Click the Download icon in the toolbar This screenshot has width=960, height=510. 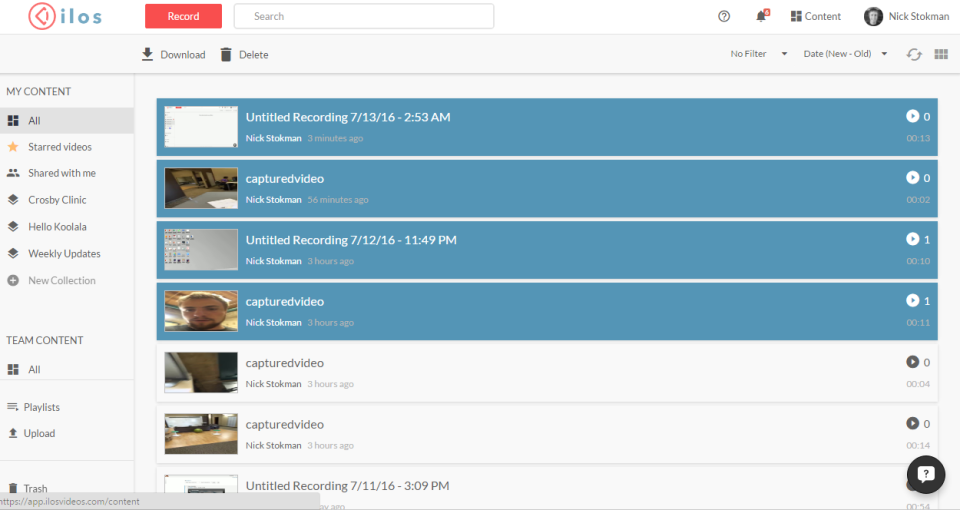click(x=148, y=54)
